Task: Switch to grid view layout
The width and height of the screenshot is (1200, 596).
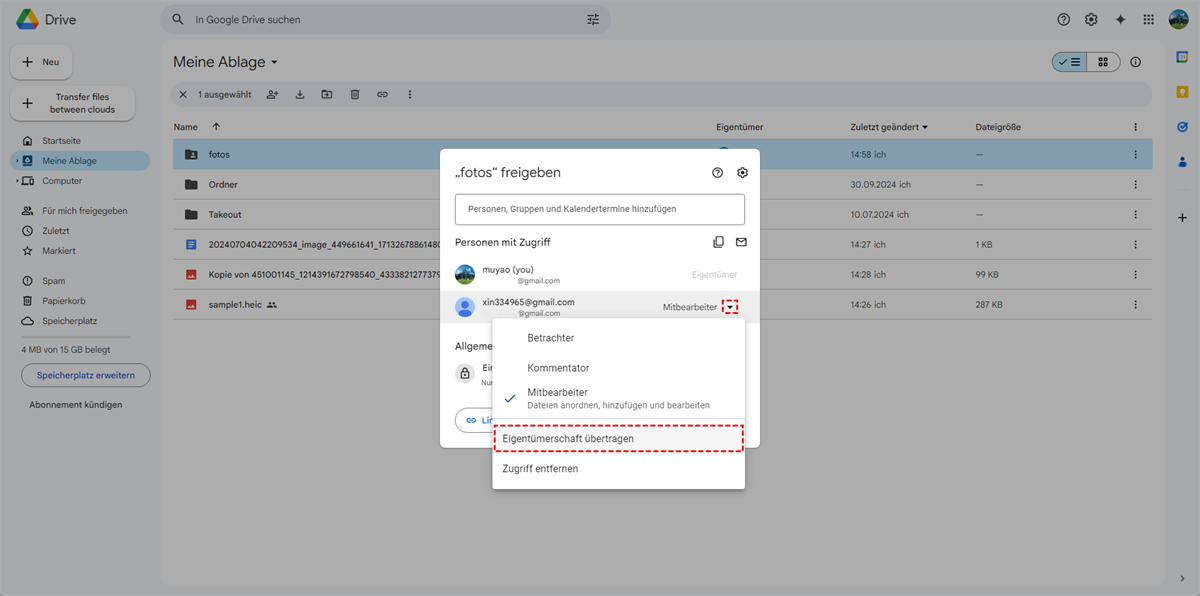Action: [x=1103, y=62]
